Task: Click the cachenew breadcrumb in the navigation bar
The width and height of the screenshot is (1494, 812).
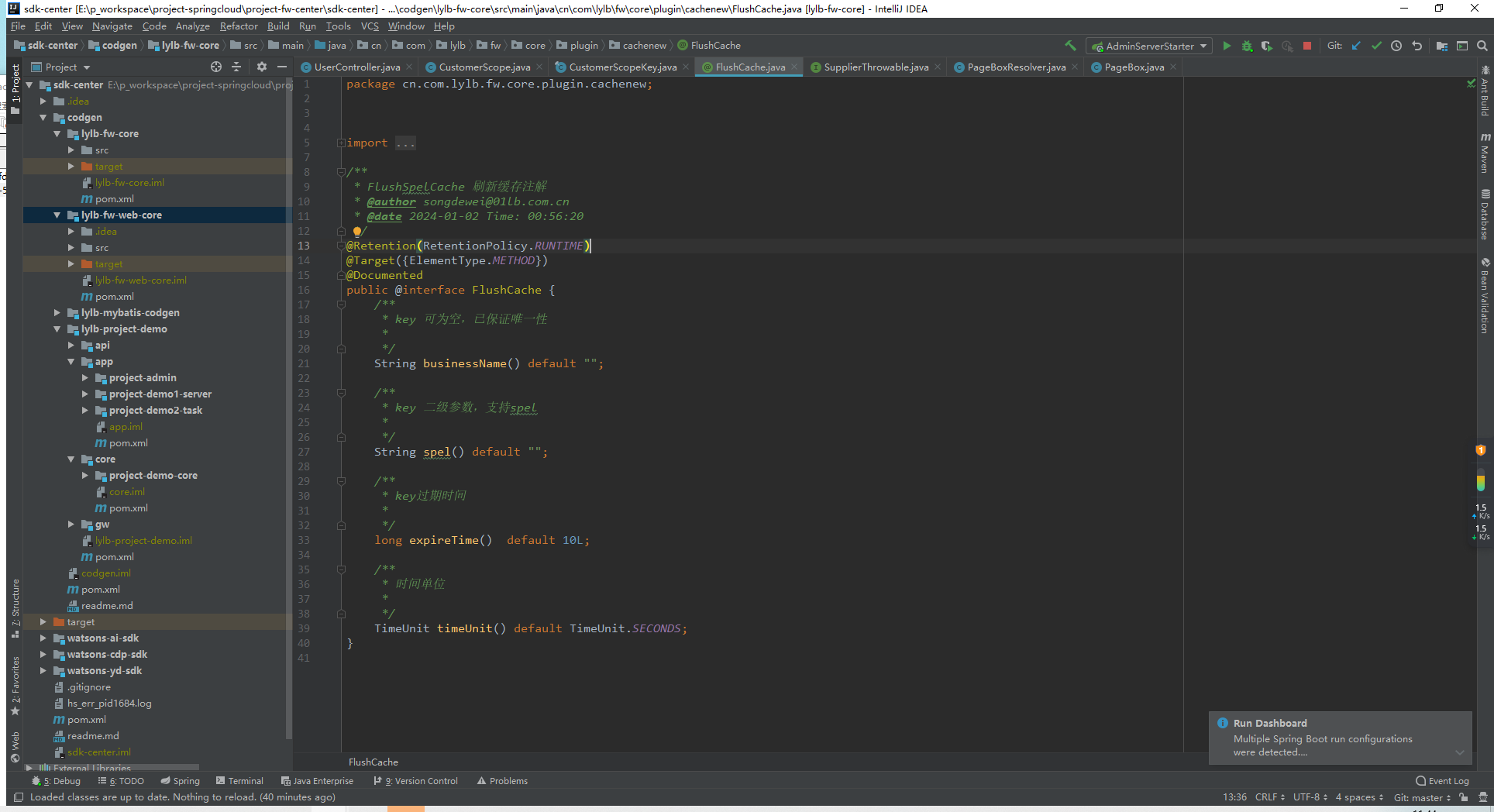Action: [638, 46]
